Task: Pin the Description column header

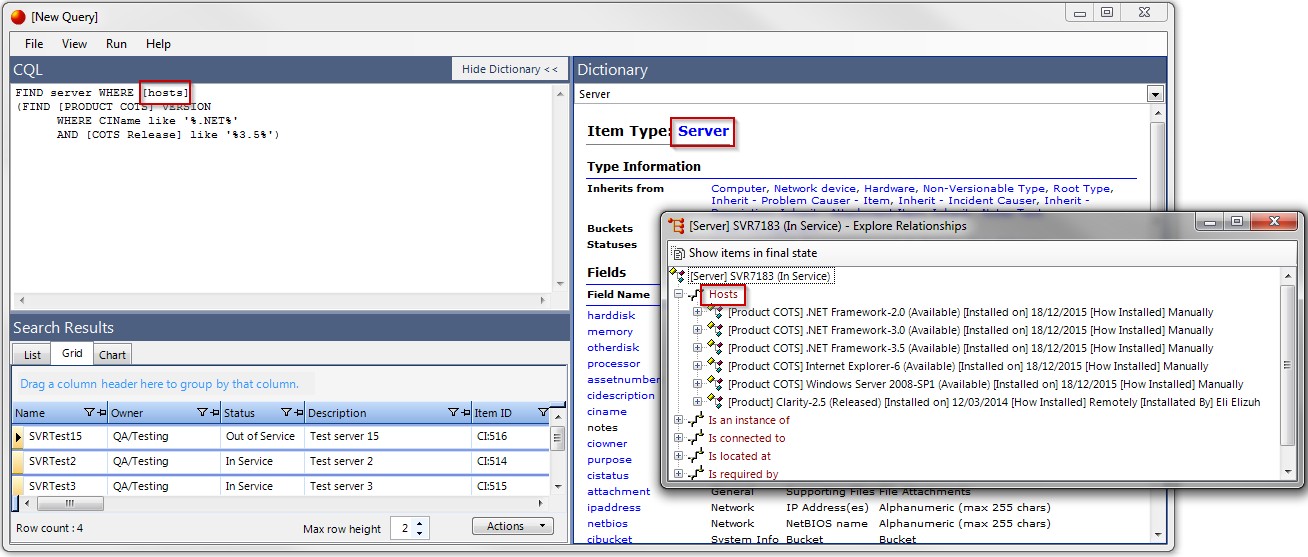Action: click(465, 412)
